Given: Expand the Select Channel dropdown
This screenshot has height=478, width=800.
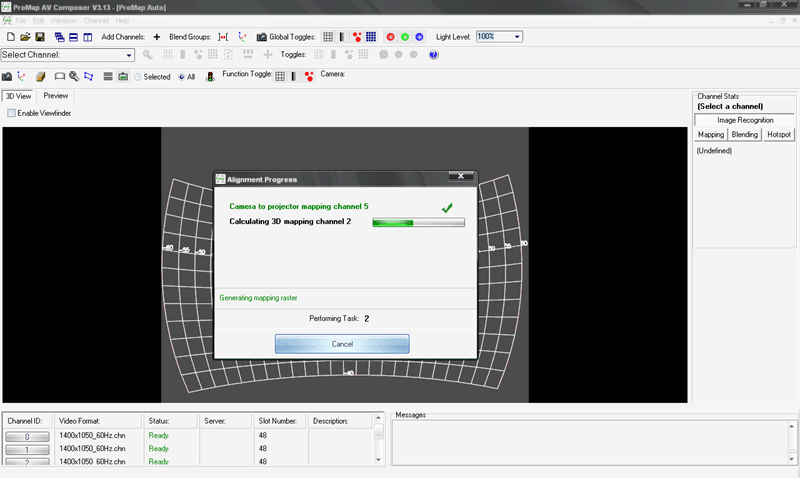Looking at the screenshot, I should tap(130, 55).
